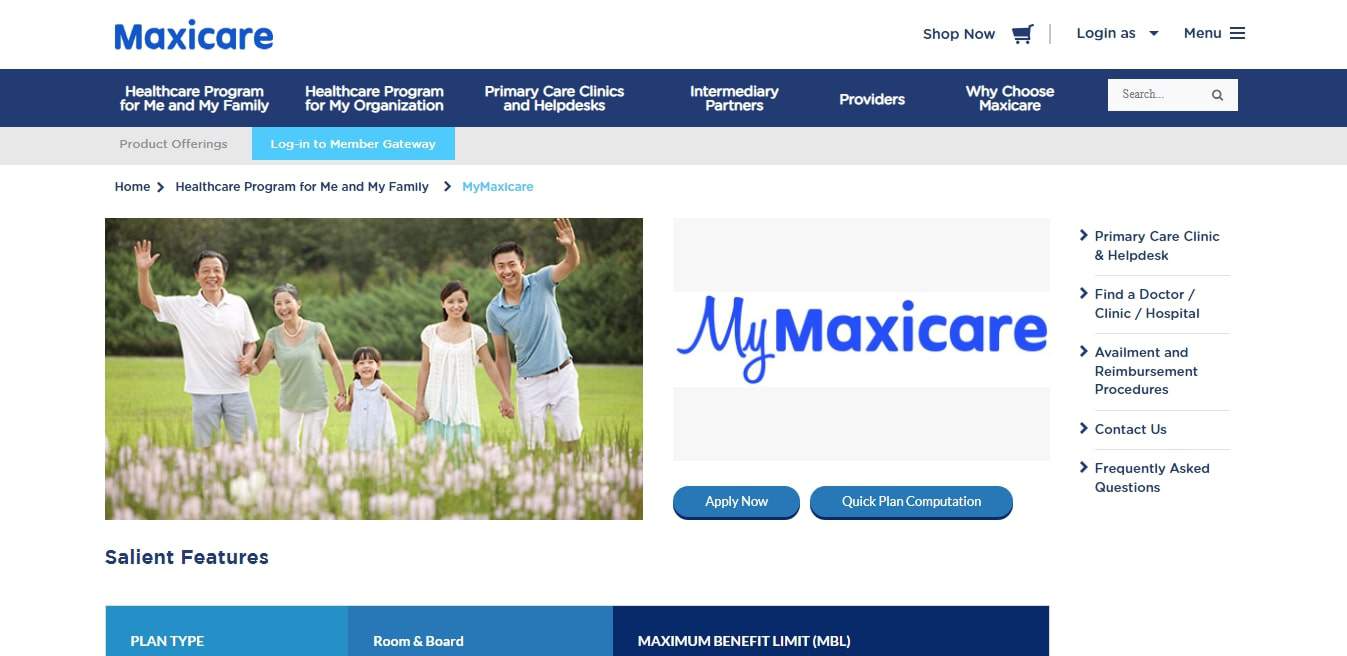Go to Home breadcrumb link
The width and height of the screenshot is (1347, 656).
pos(132,187)
